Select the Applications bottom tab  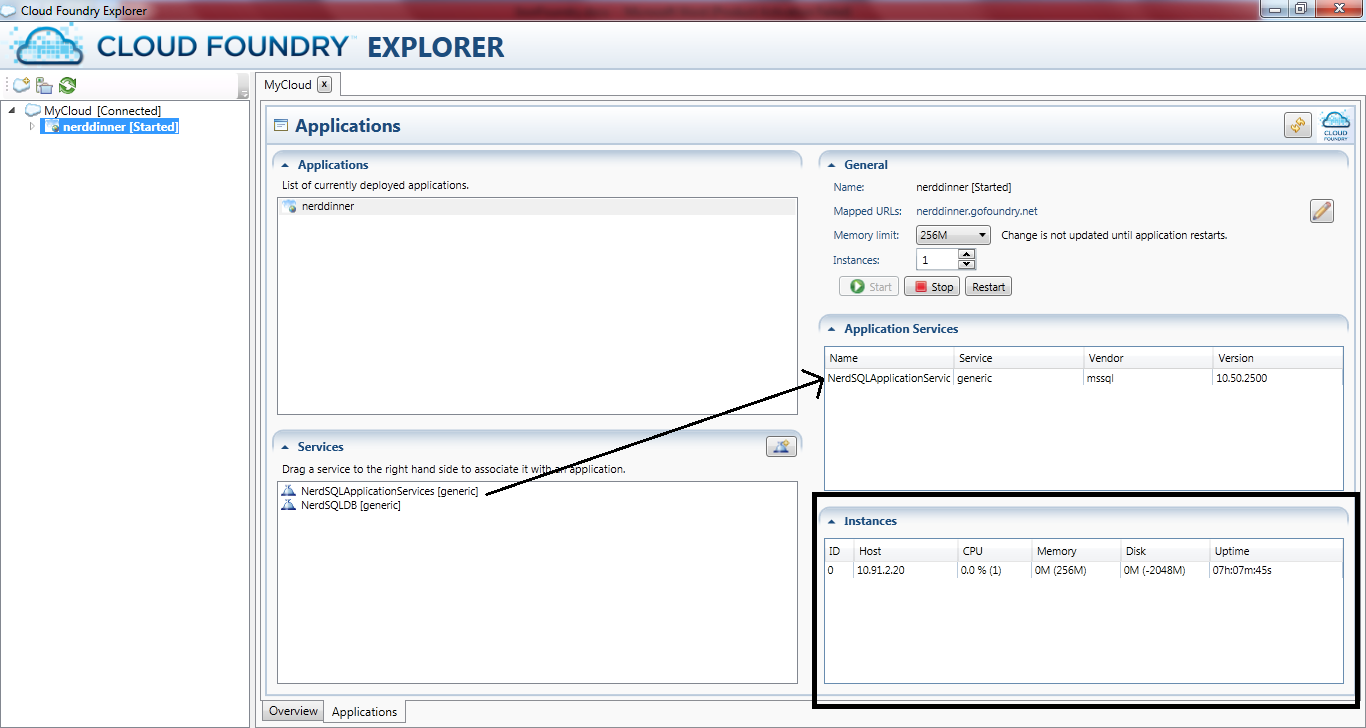point(364,712)
